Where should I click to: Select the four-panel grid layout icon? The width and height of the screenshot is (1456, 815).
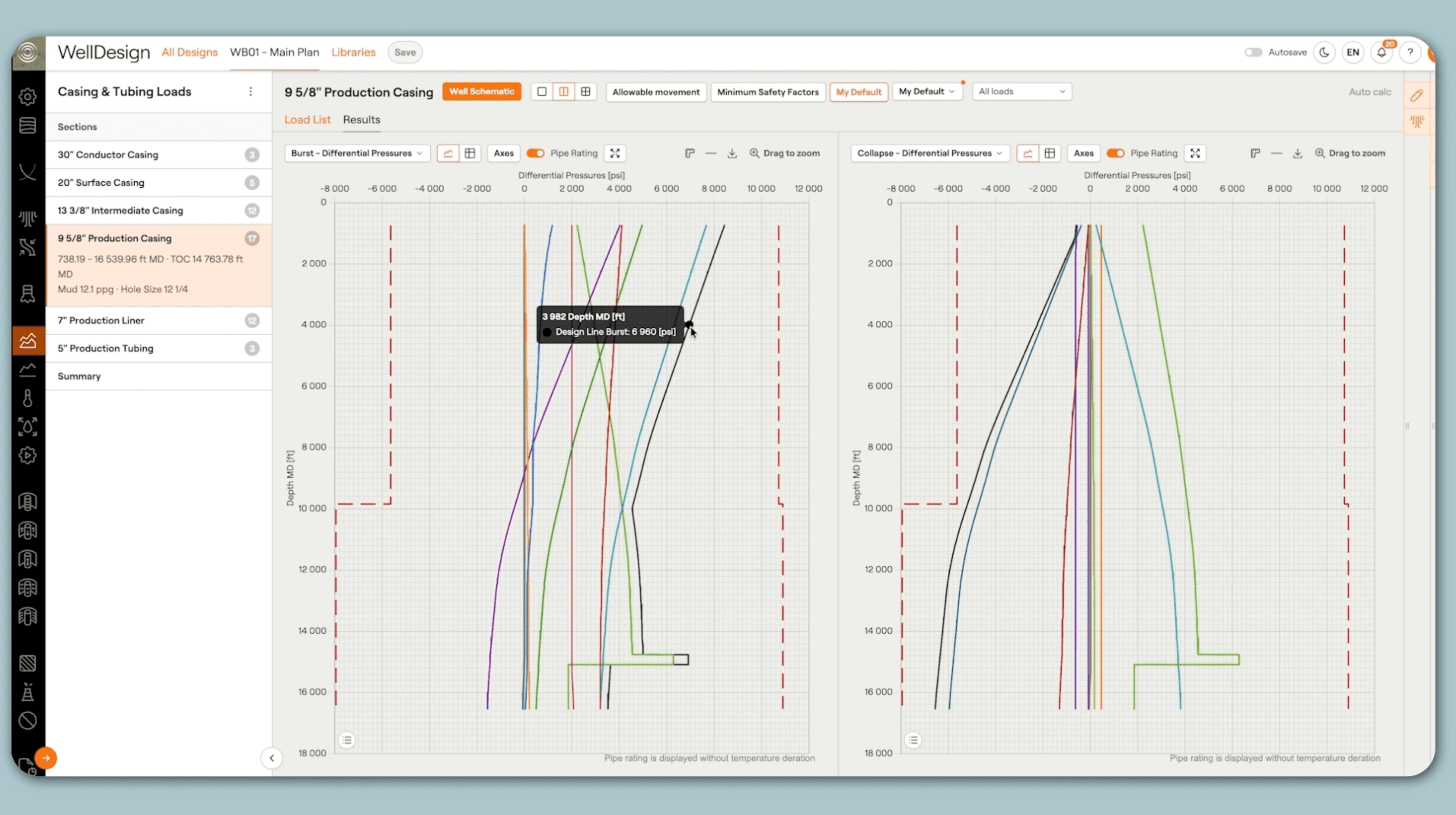coord(586,92)
